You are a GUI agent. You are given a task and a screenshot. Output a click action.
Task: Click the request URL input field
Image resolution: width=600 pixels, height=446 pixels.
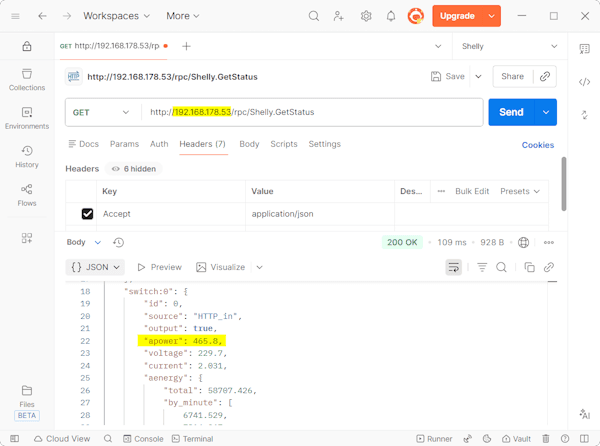(x=310, y=112)
